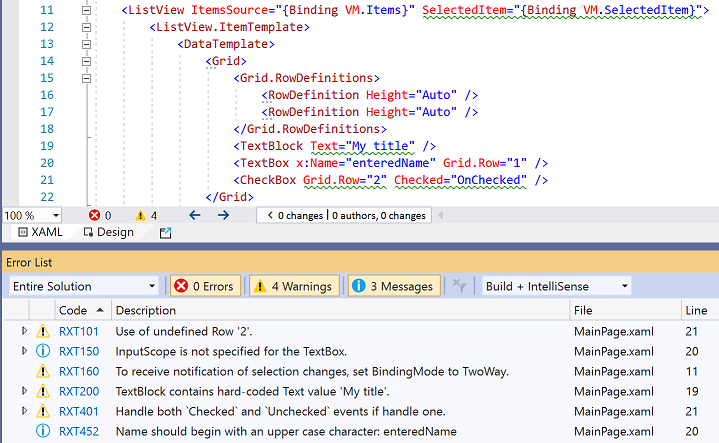
Task: Toggle the 4 Warnings filter button
Action: pos(294,286)
